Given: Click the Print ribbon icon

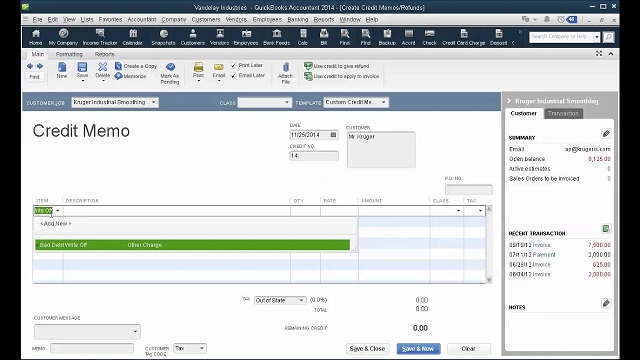Looking at the screenshot, I should pos(198,70).
